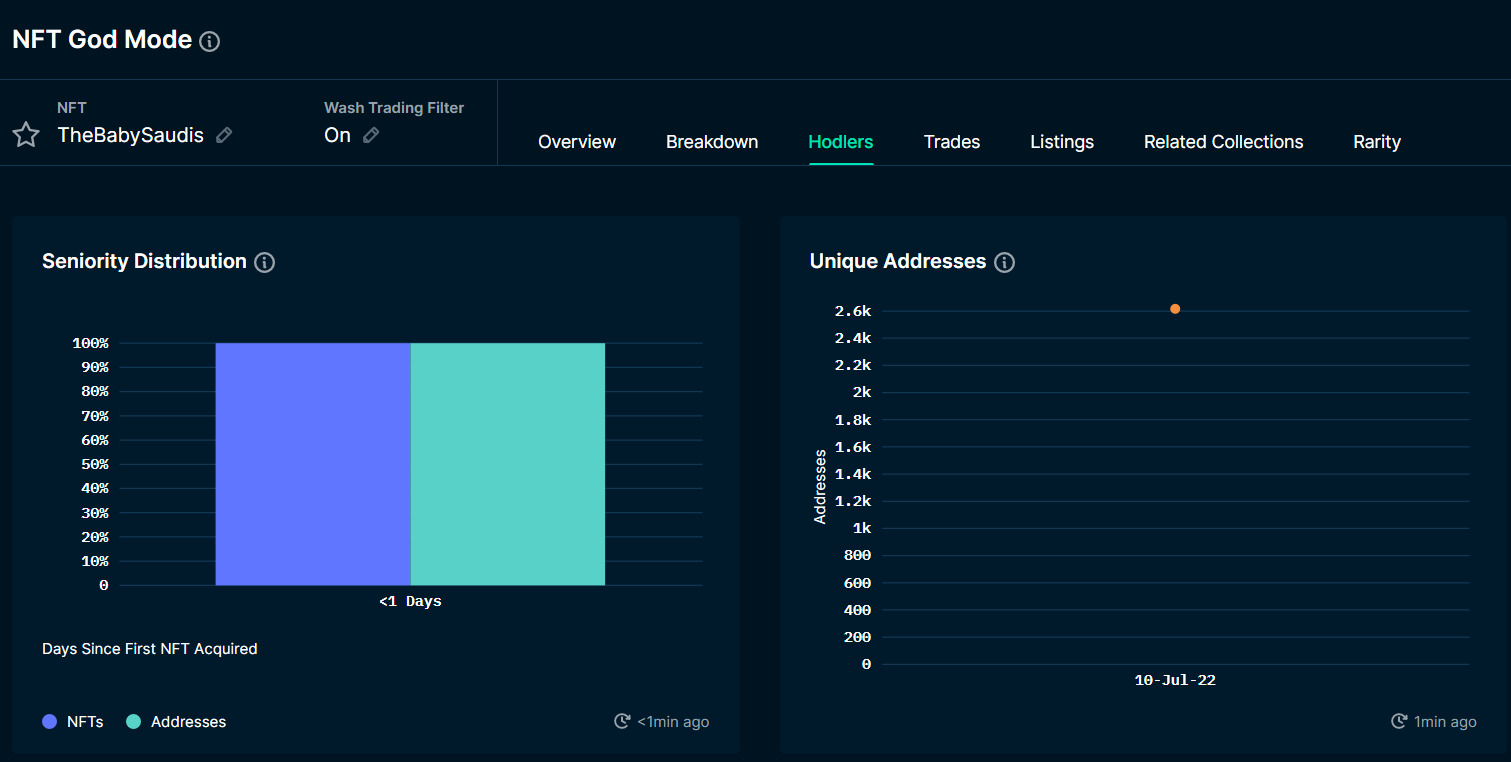The image size is (1511, 762).
Task: Click the '10-Jul-22' date label
Action: click(x=1175, y=680)
